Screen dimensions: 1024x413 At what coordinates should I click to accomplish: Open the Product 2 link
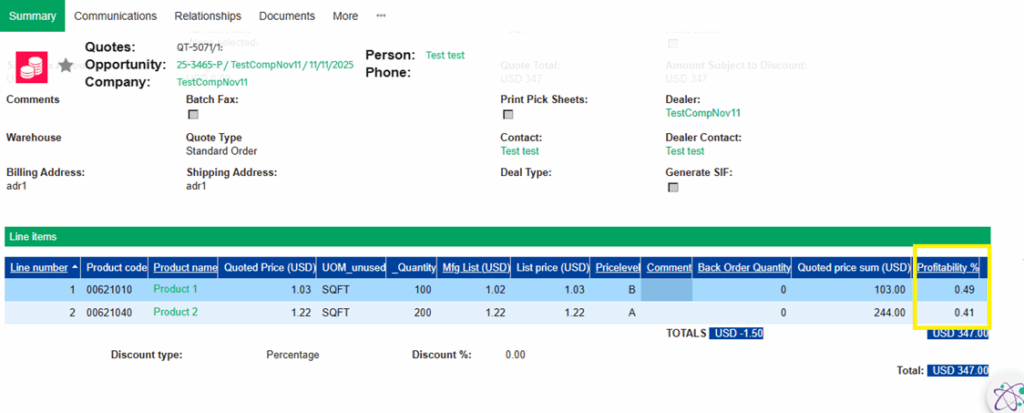[175, 312]
